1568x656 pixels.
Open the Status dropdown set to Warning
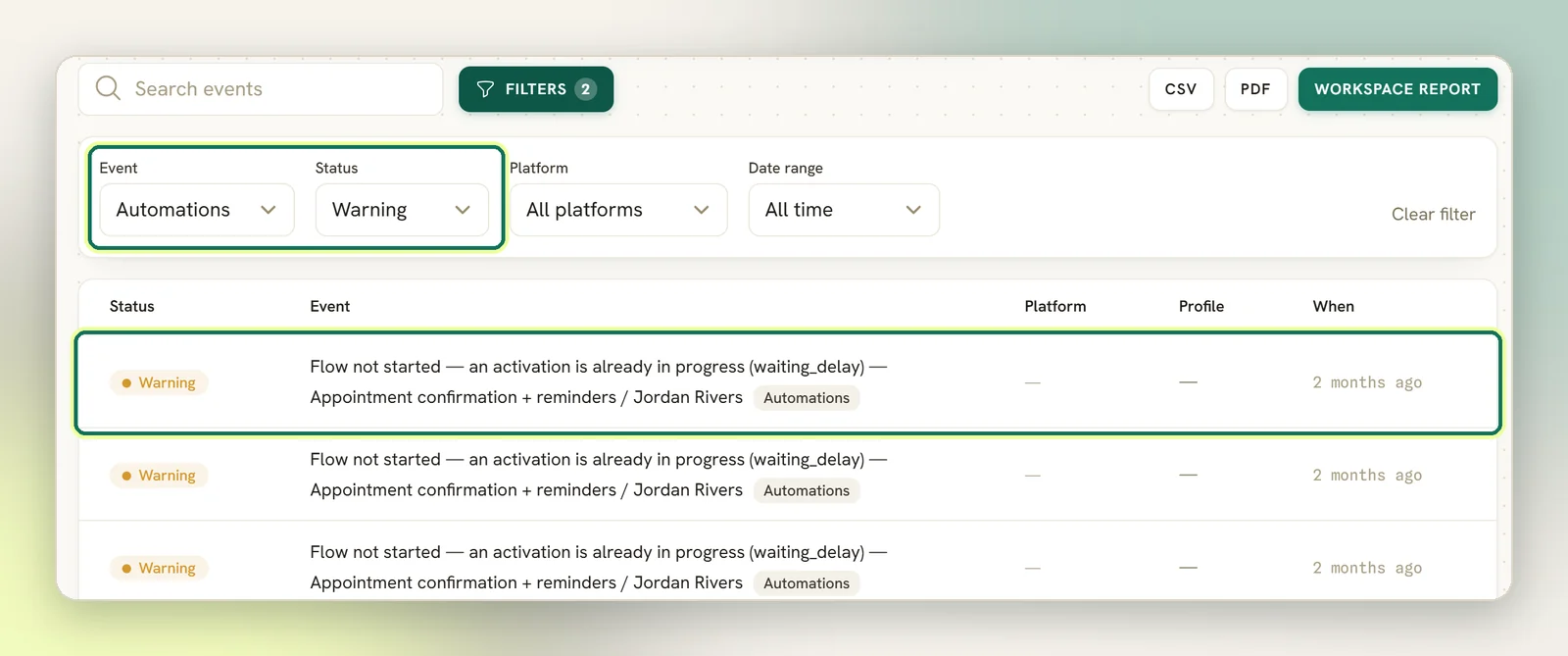point(402,210)
